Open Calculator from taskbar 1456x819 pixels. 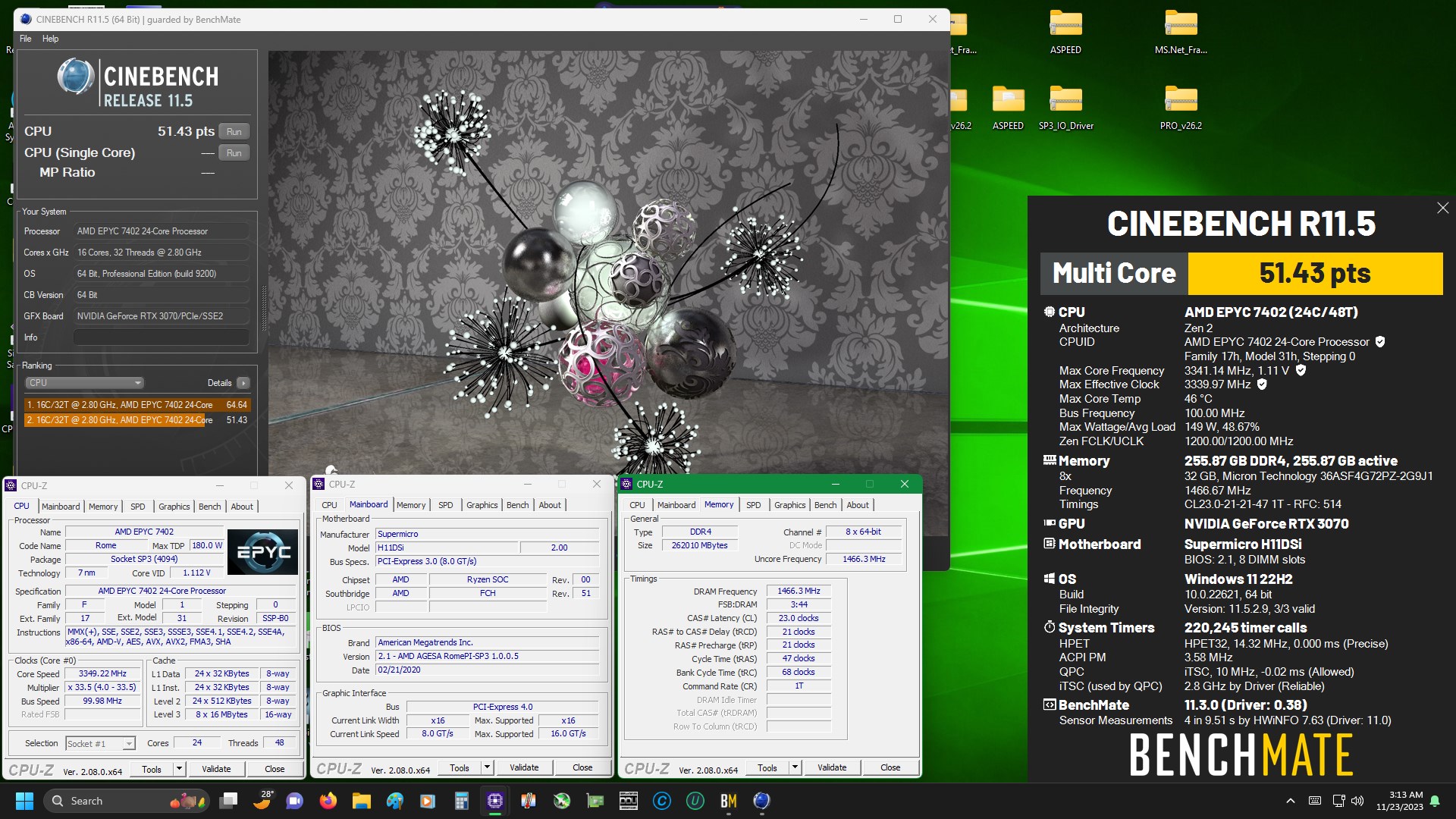(x=461, y=801)
